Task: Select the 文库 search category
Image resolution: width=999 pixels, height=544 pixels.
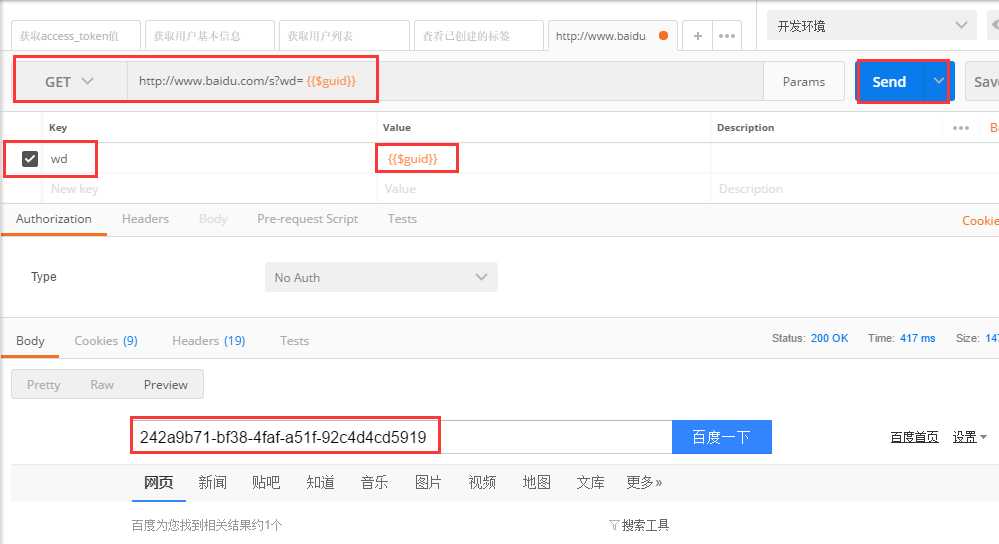Action: 590,482
